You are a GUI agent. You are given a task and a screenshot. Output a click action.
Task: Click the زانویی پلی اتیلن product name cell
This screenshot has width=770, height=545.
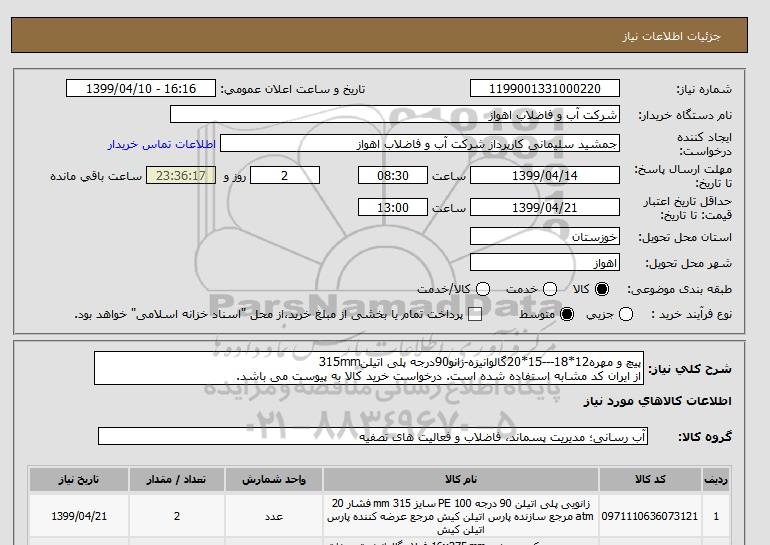(461, 516)
